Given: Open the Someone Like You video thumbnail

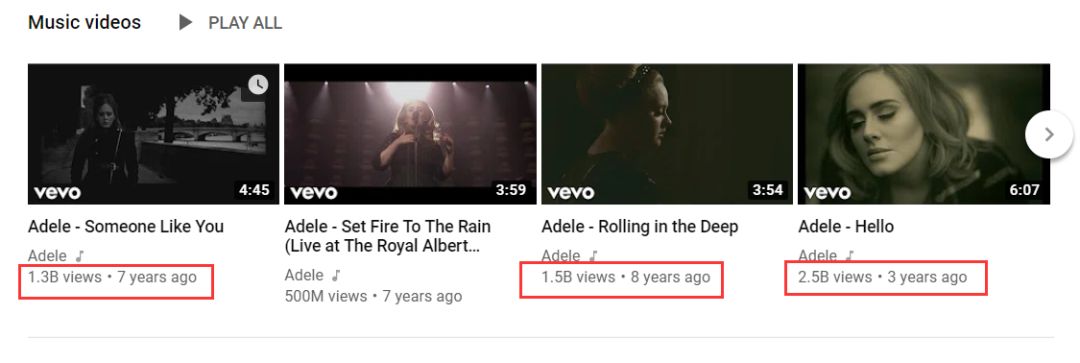Looking at the screenshot, I should pos(154,134).
